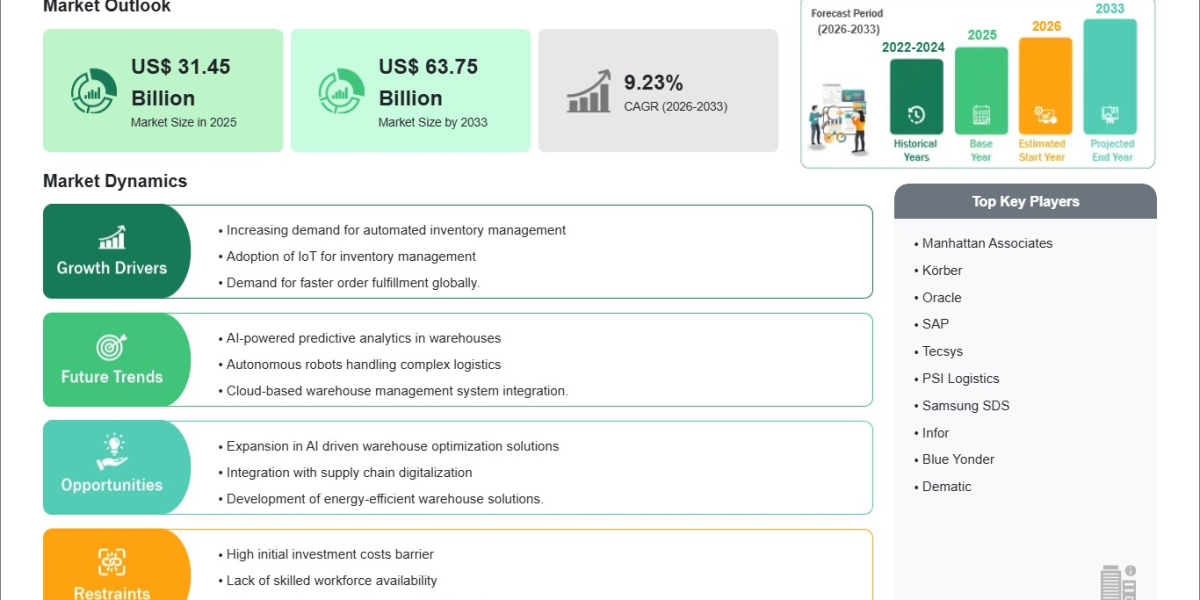
Task: Click the 9.23% CAGR value
Action: tap(653, 82)
